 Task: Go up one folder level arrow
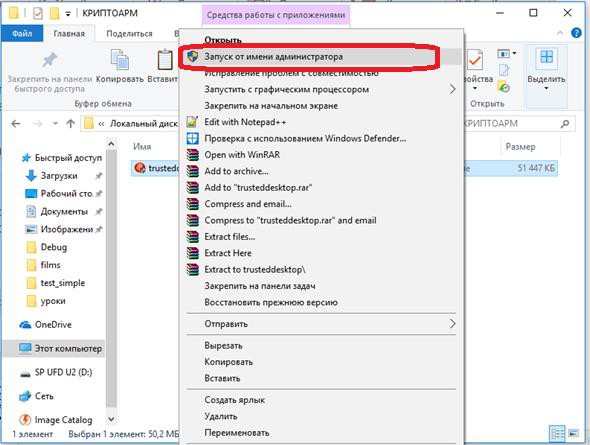(x=71, y=123)
